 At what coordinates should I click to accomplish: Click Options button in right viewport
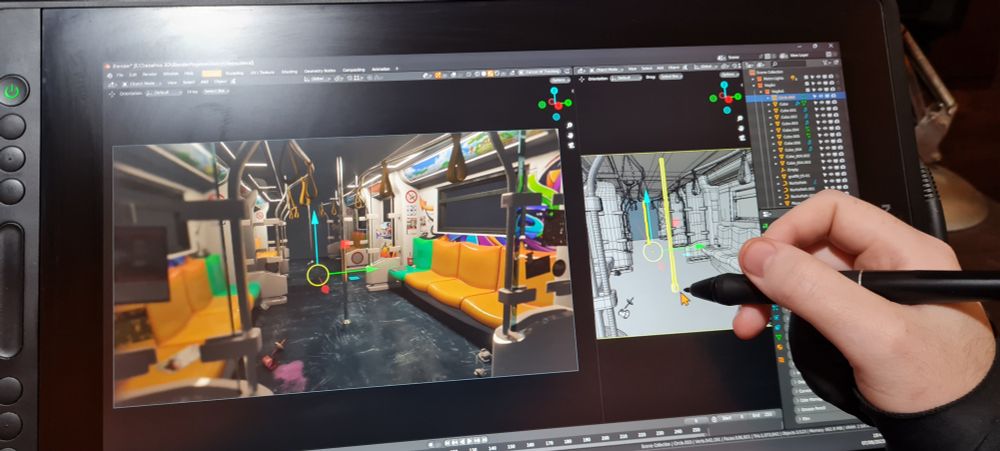(730, 74)
